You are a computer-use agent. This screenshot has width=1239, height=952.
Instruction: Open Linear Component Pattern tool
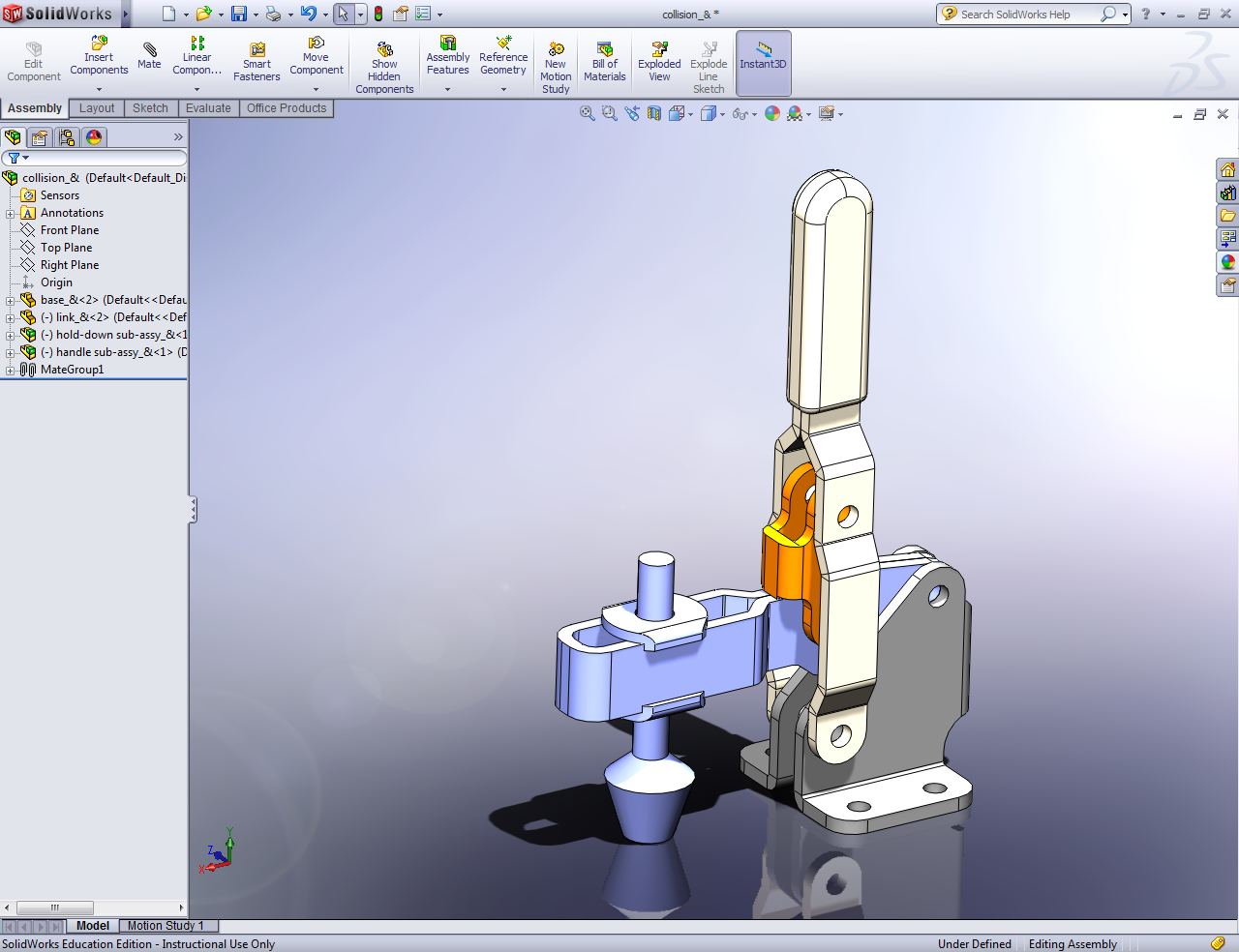[196, 56]
